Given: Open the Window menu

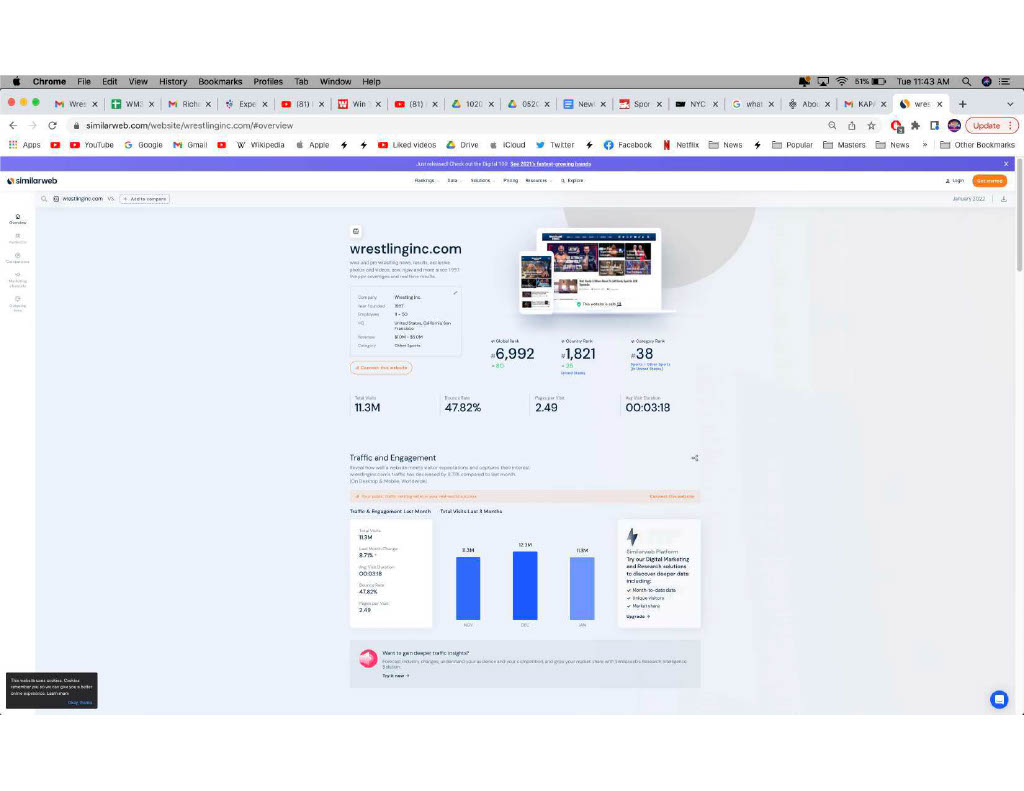Looking at the screenshot, I should pos(335,82).
